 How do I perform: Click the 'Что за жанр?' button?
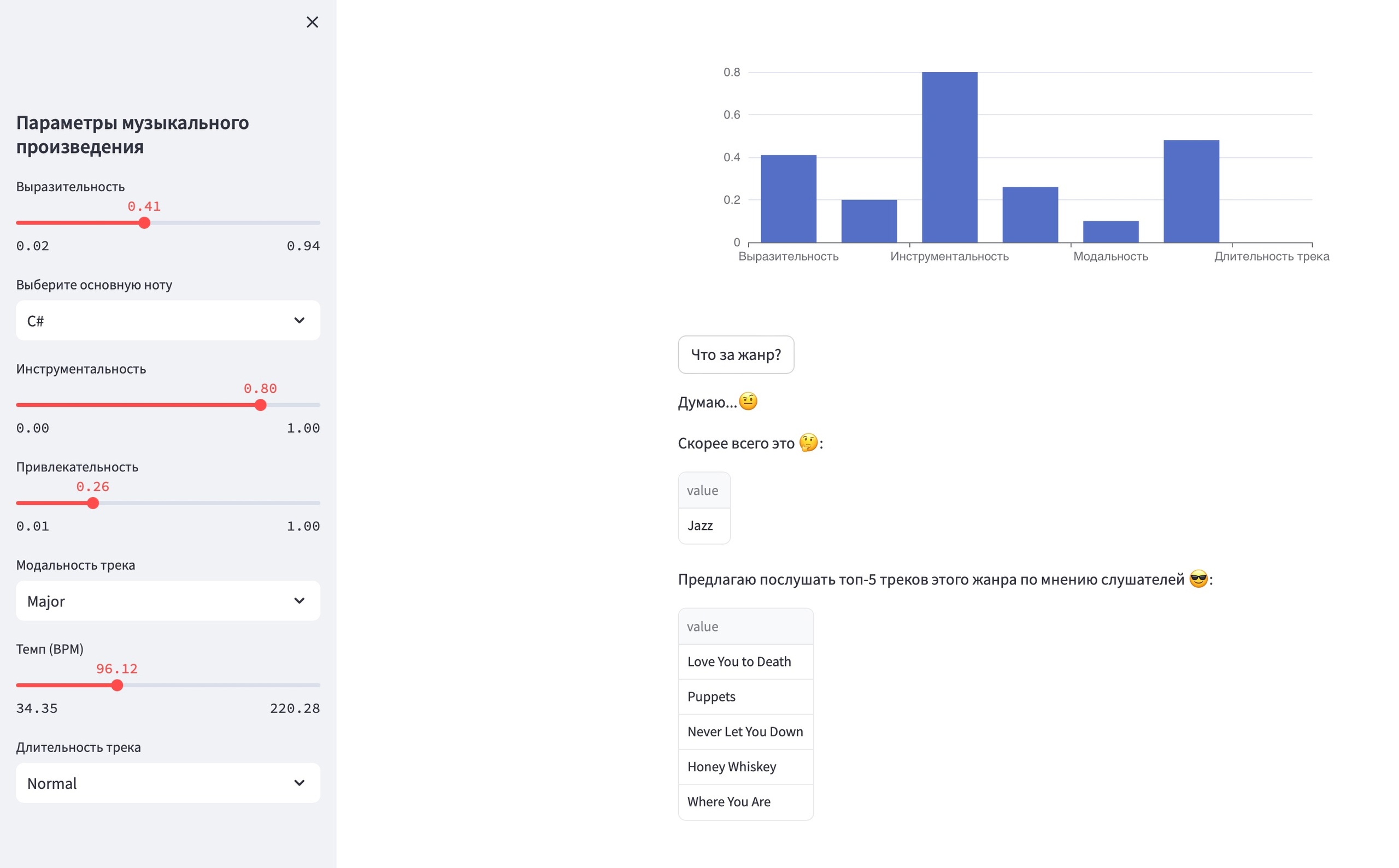click(x=736, y=355)
